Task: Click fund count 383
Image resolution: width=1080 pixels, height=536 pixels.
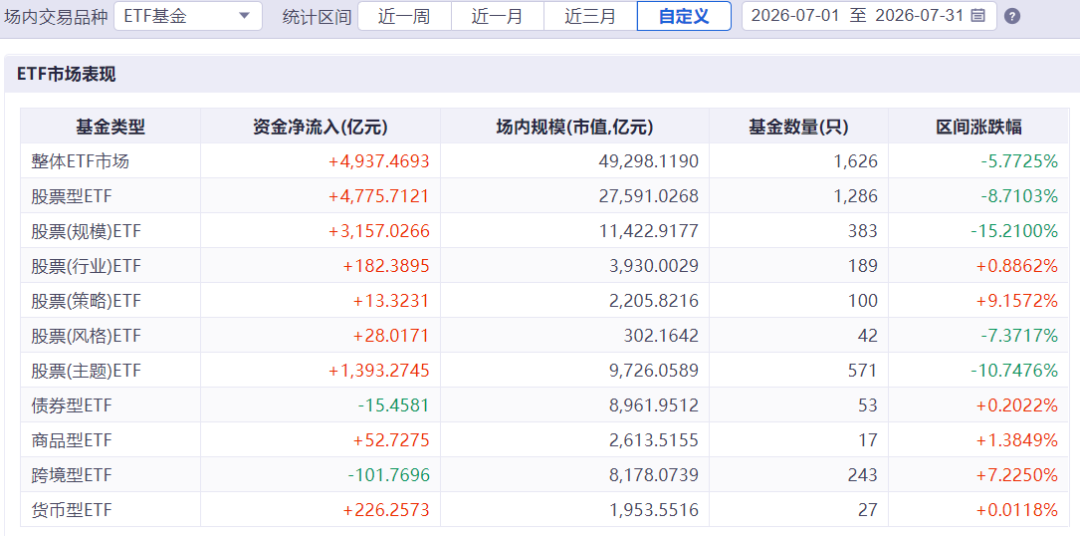Action: (864, 231)
